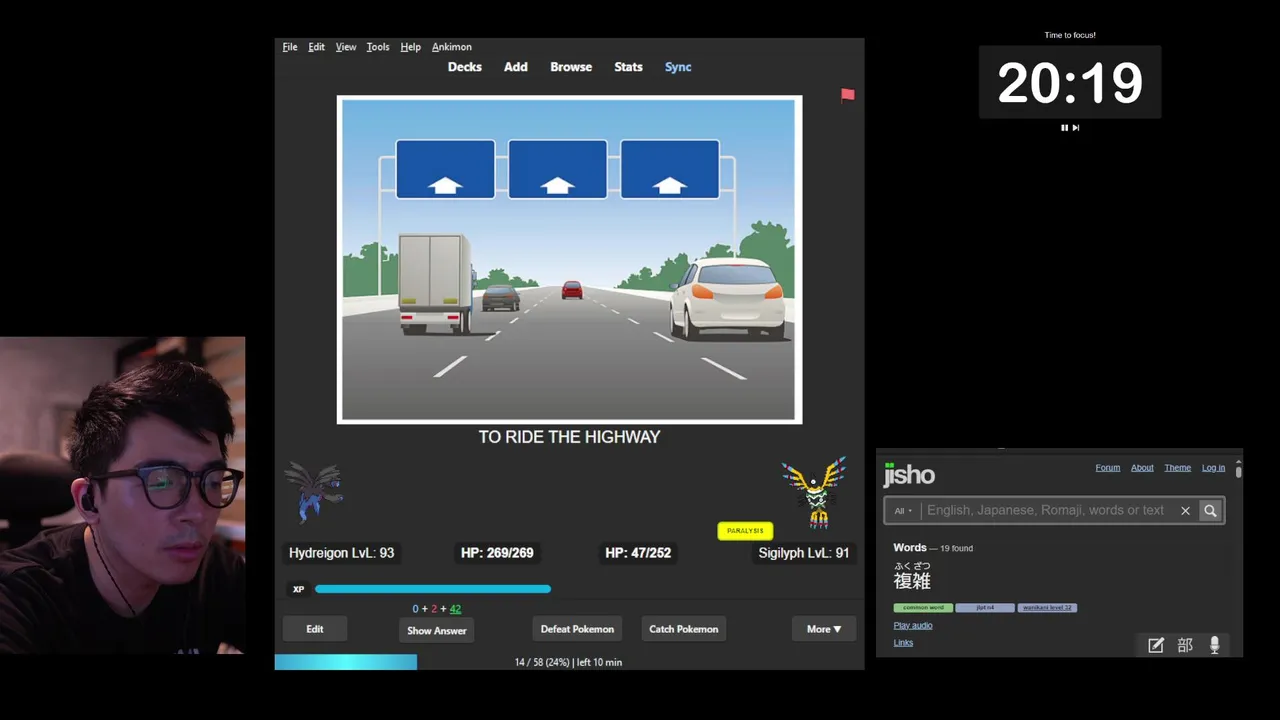Open the Ankimon menu
The height and width of the screenshot is (720, 1280).
[x=452, y=47]
